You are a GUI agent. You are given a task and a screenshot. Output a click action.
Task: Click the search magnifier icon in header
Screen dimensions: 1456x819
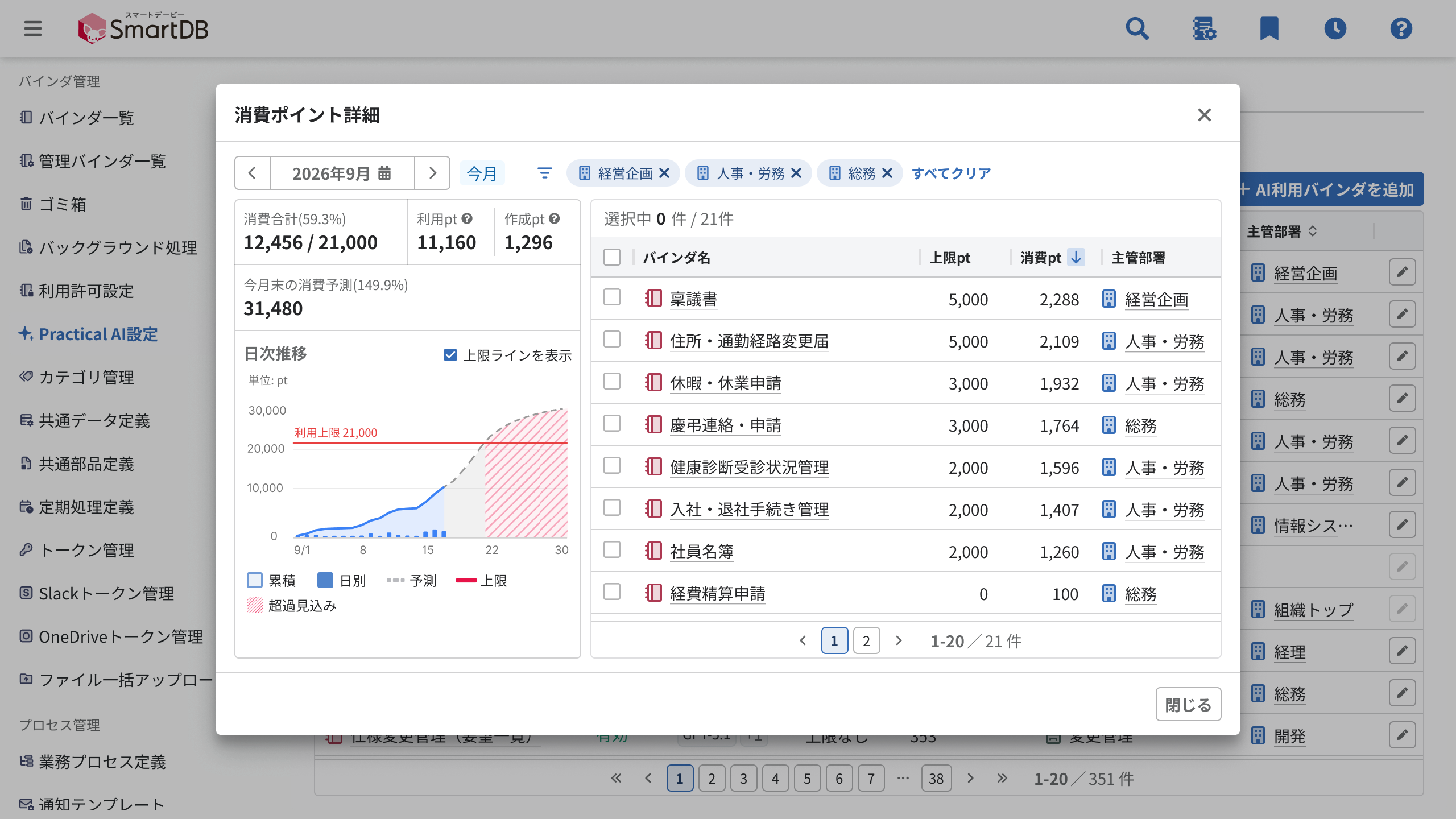pyautogui.click(x=1137, y=28)
